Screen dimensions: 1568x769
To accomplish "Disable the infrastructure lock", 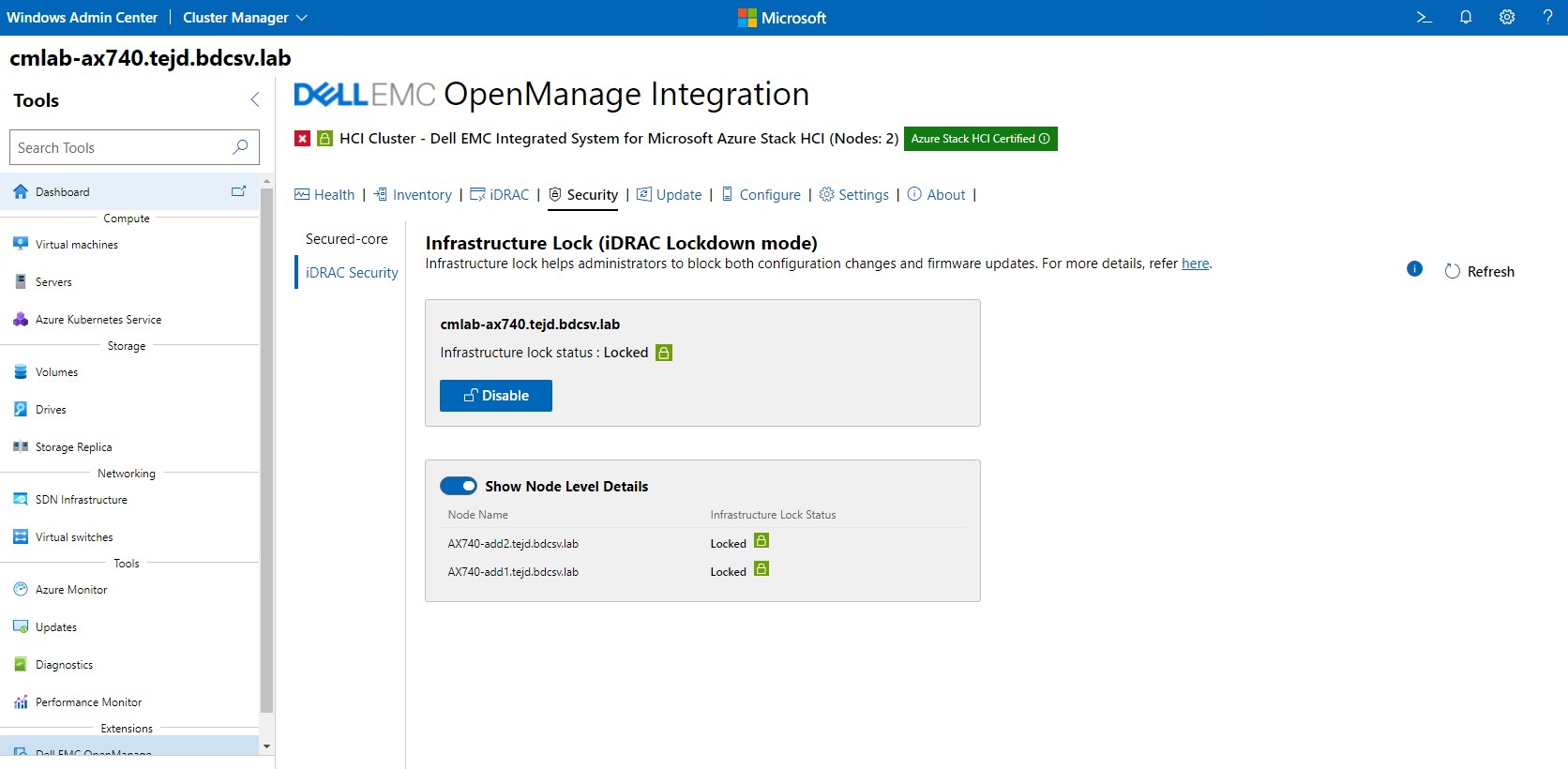I will [x=495, y=396].
